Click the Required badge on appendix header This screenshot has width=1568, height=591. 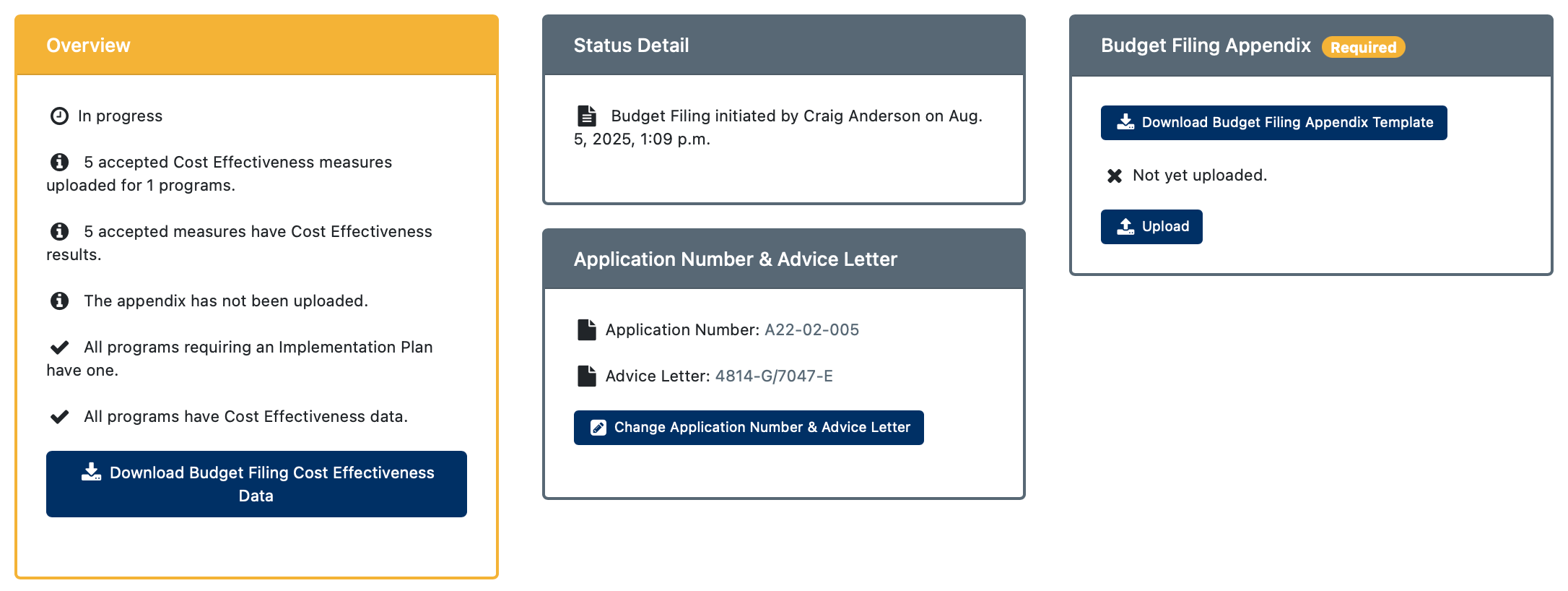click(x=1363, y=47)
